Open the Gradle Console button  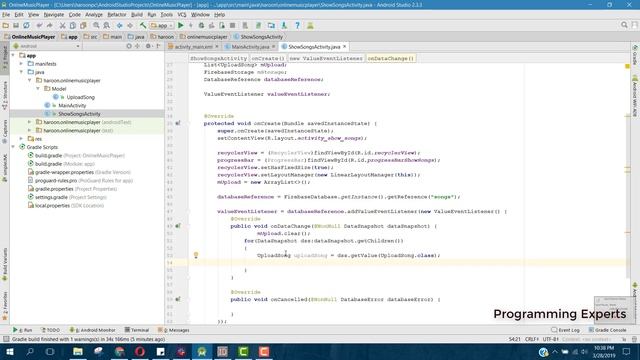click(608, 330)
